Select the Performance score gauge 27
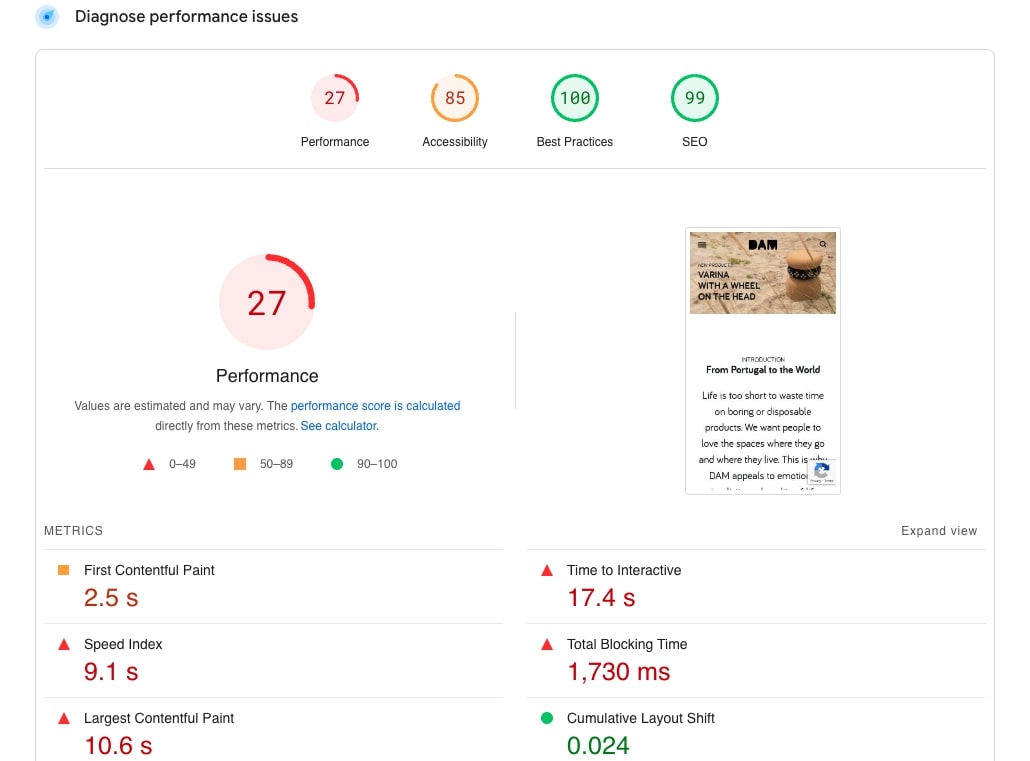This screenshot has height=761, width=1030. [335, 98]
